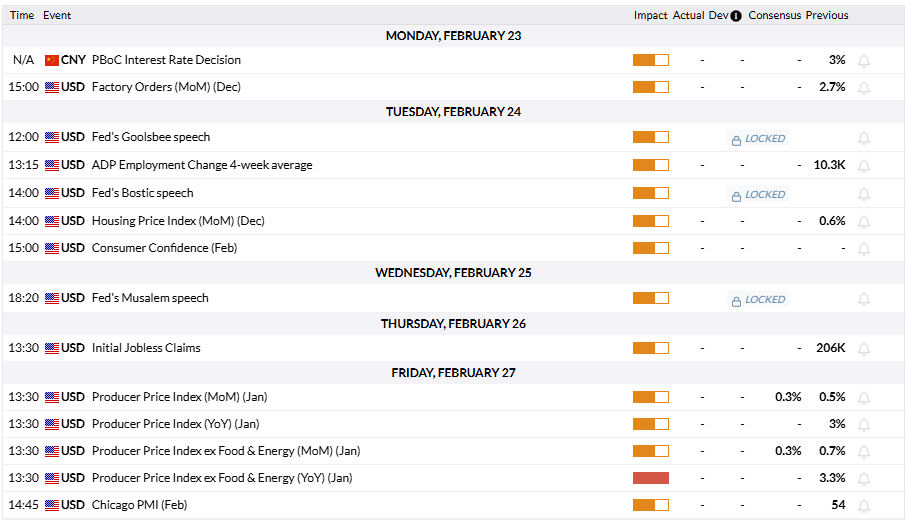The height and width of the screenshot is (520, 907).
Task: Set alert bell for Factory Orders (MoM)
Action: pyautogui.click(x=864, y=88)
